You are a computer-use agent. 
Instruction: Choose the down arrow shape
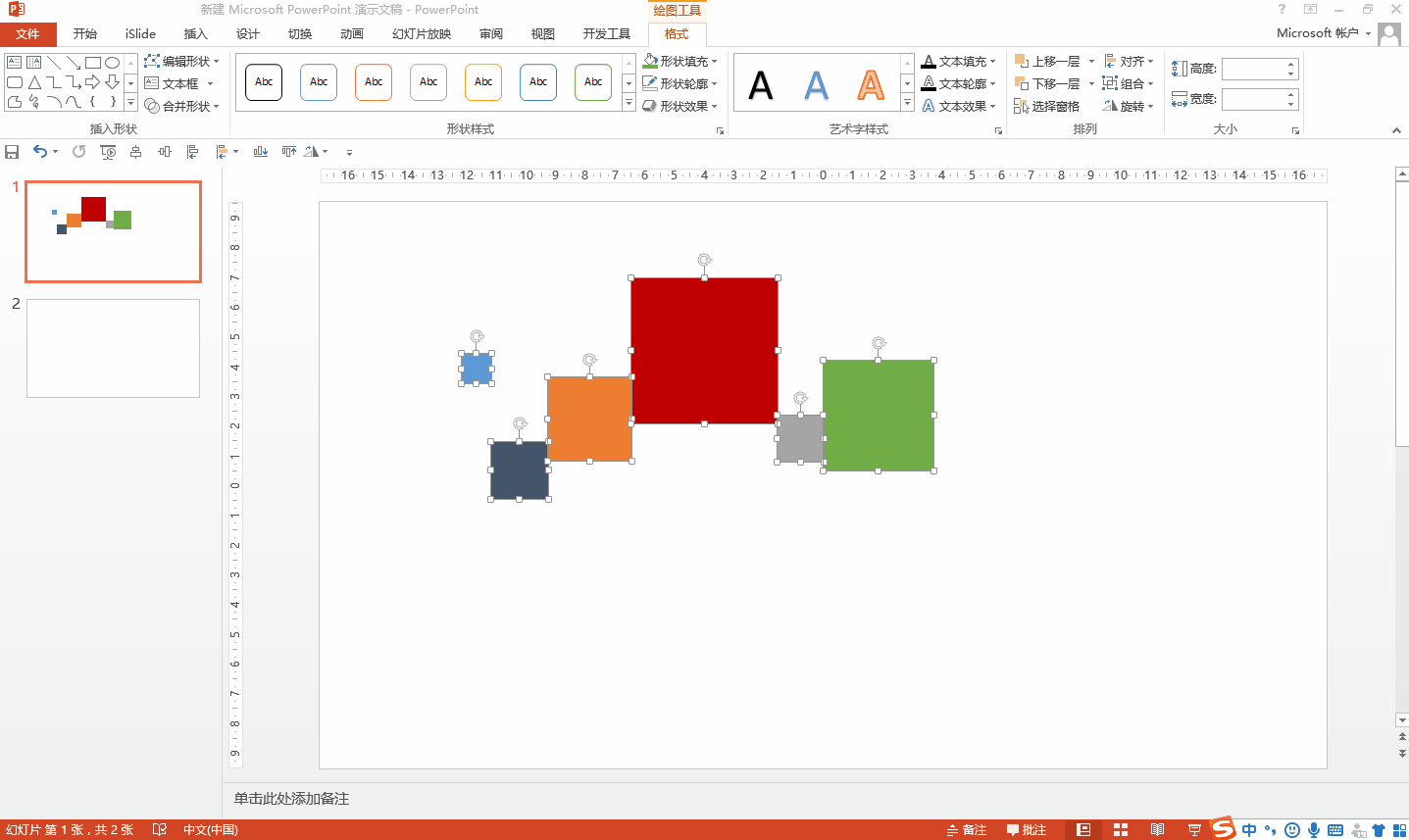[113, 82]
